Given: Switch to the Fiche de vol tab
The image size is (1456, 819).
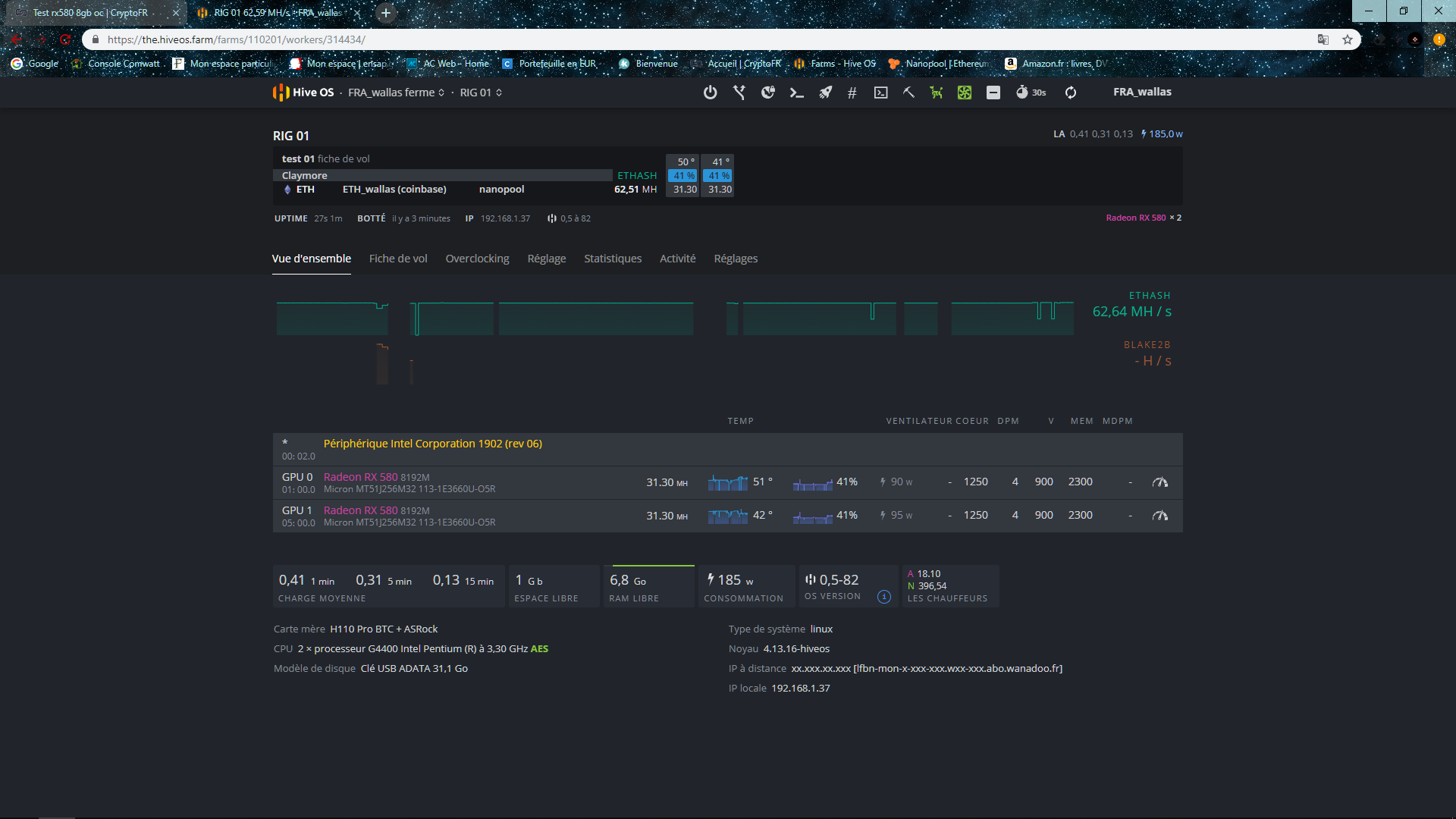Looking at the screenshot, I should 398,259.
